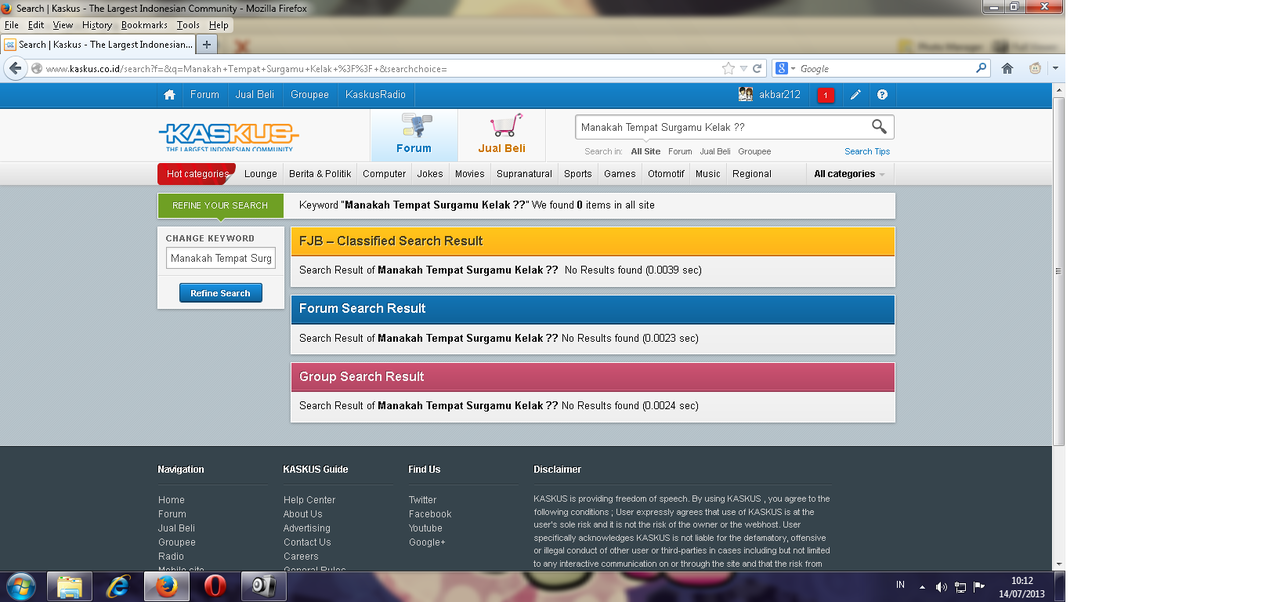Open Search Tips link

click(867, 152)
